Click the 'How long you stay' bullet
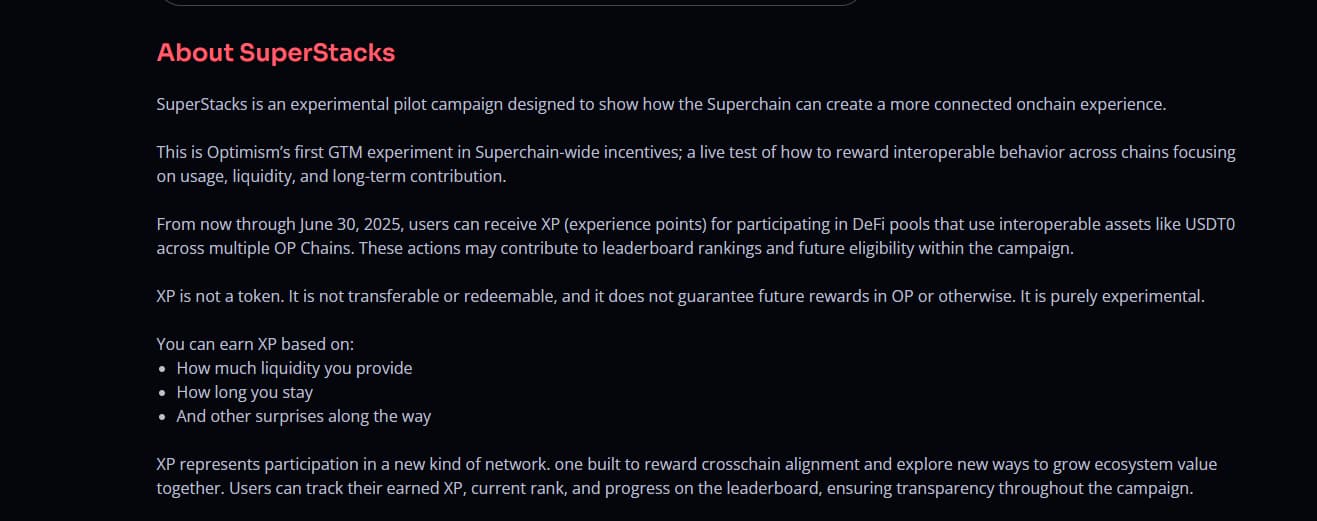1317x521 pixels. pyautogui.click(x=245, y=392)
